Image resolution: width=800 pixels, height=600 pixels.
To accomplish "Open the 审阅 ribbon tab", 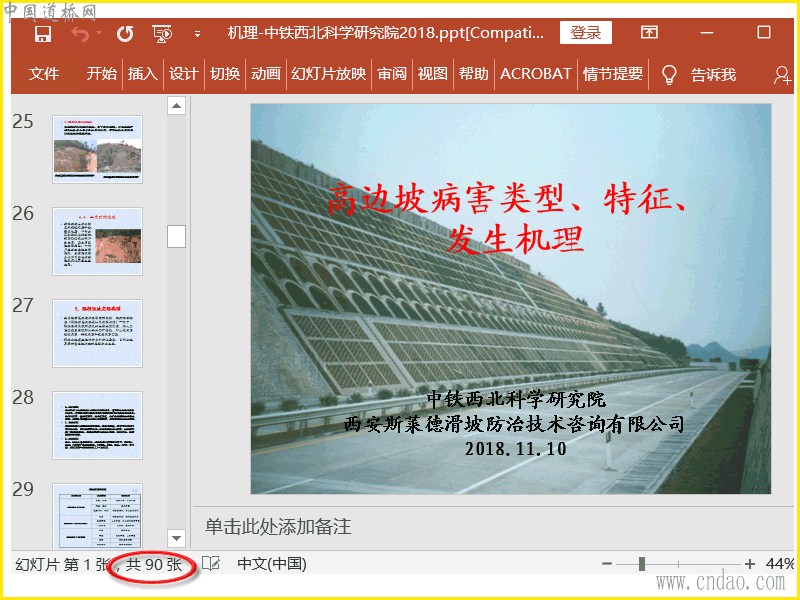I will point(392,74).
